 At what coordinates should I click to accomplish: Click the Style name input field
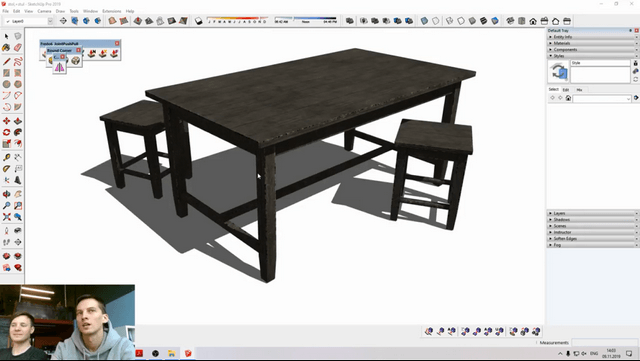(600, 63)
